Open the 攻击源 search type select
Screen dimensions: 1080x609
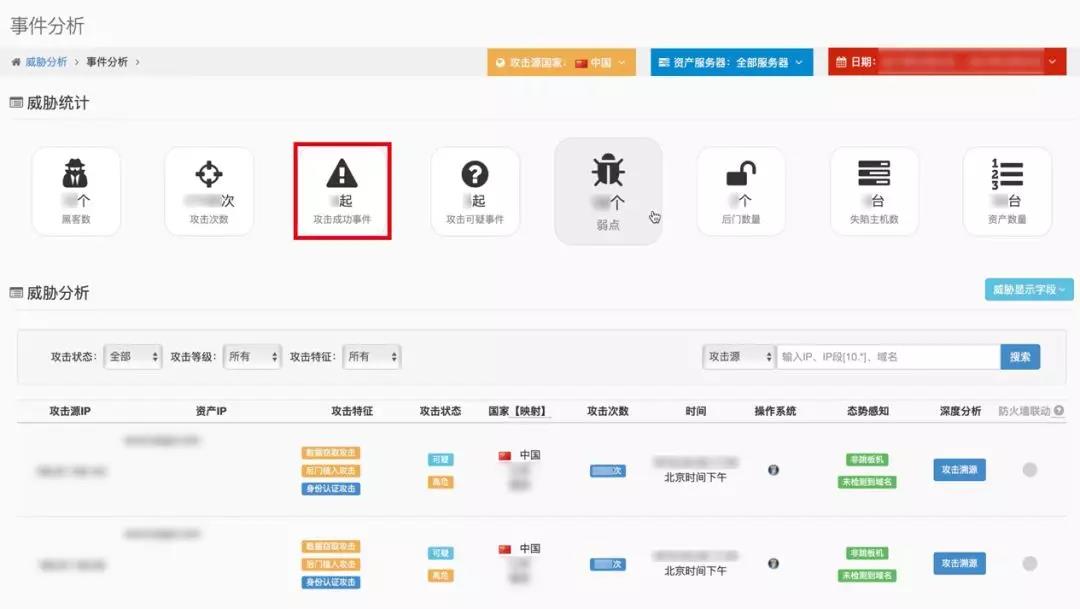739,357
